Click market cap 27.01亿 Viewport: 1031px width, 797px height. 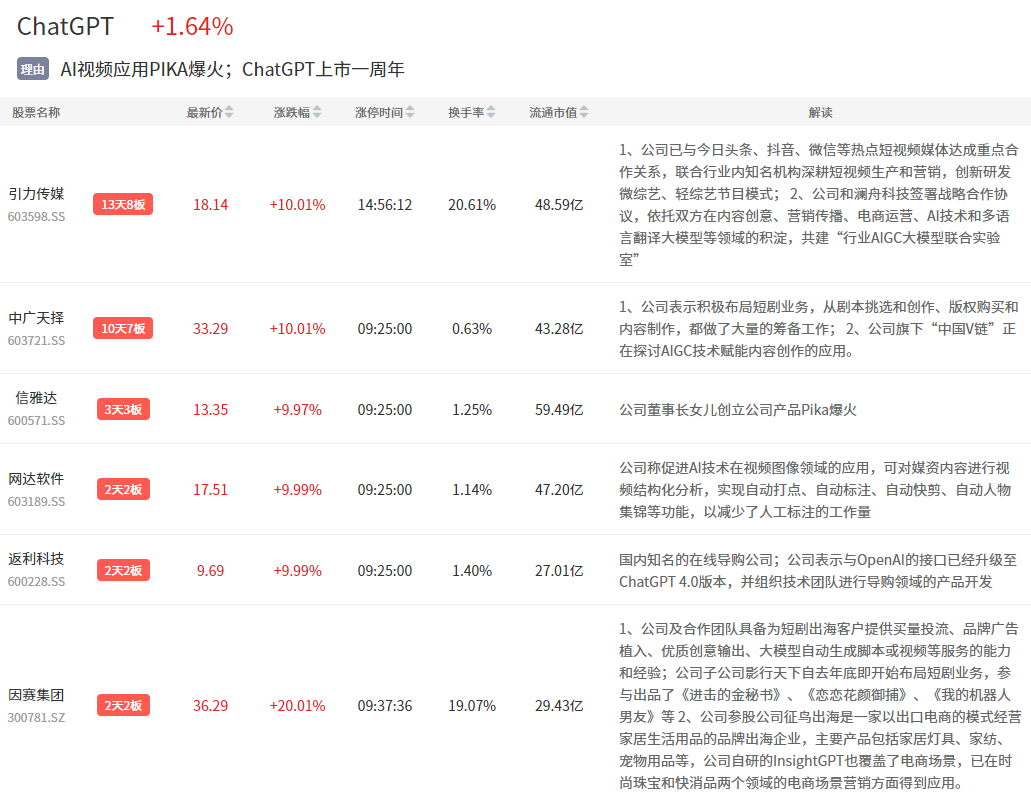(x=559, y=570)
